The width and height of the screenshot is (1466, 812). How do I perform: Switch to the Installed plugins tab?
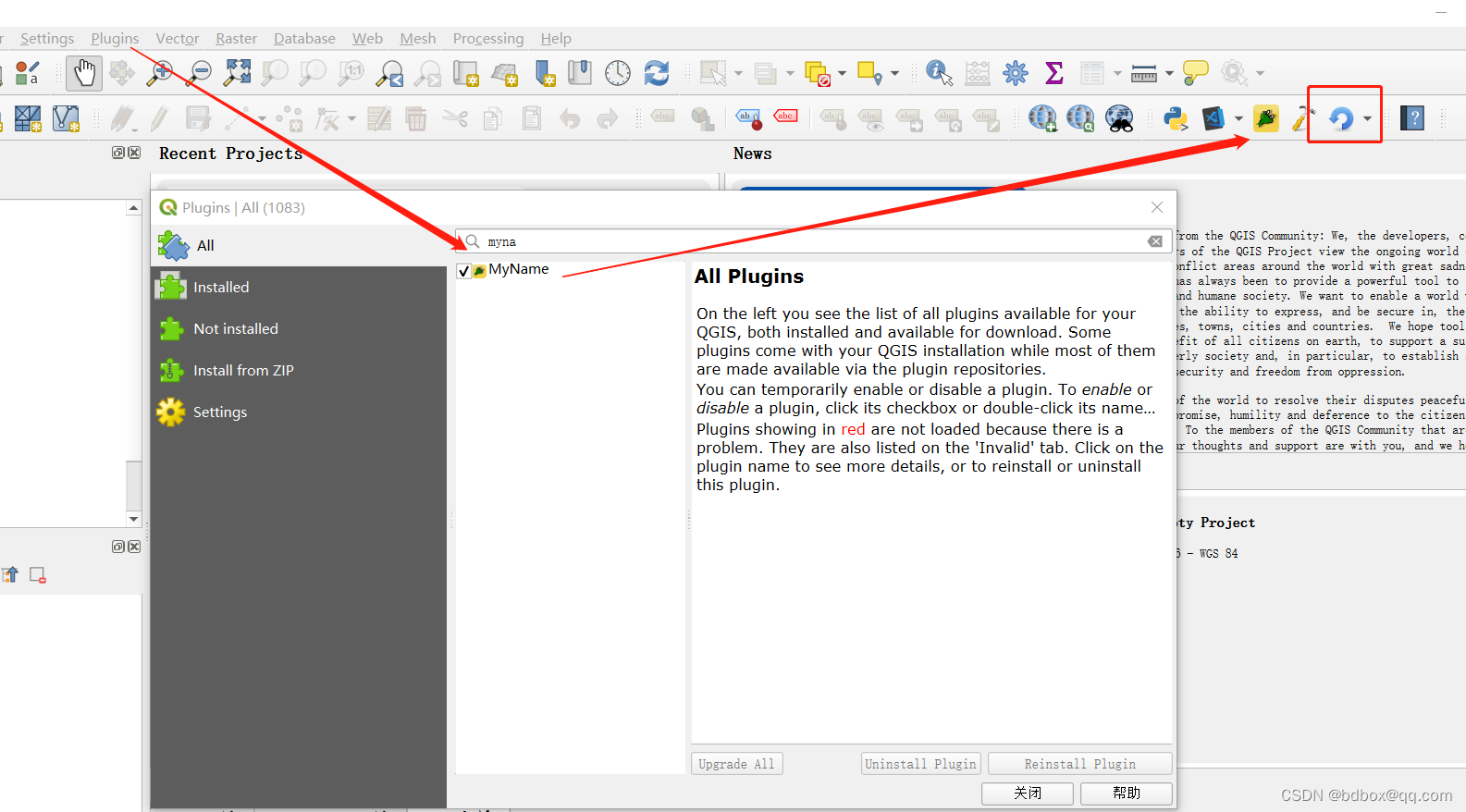pyautogui.click(x=299, y=288)
